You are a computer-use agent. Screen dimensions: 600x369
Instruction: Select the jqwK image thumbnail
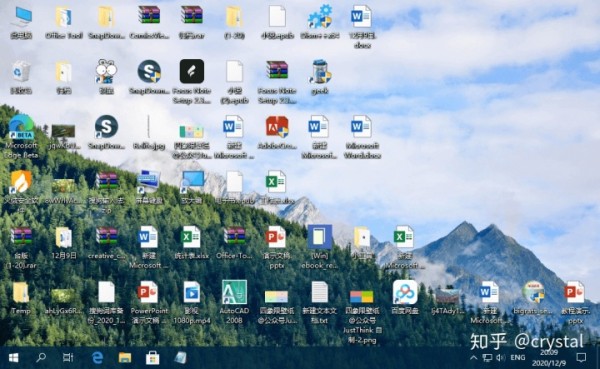click(x=63, y=131)
